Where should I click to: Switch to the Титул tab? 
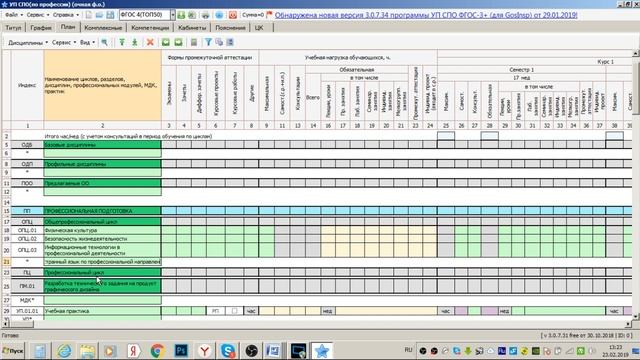13,28
